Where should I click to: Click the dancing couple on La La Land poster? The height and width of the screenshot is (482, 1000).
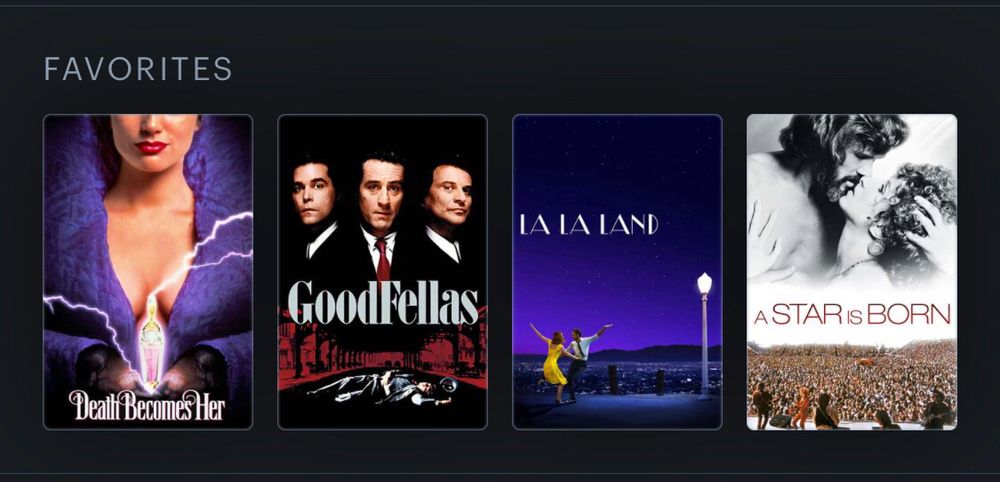[x=570, y=362]
